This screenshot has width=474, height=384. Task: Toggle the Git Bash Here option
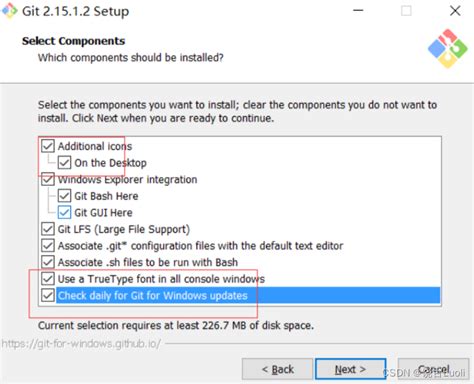(64, 196)
